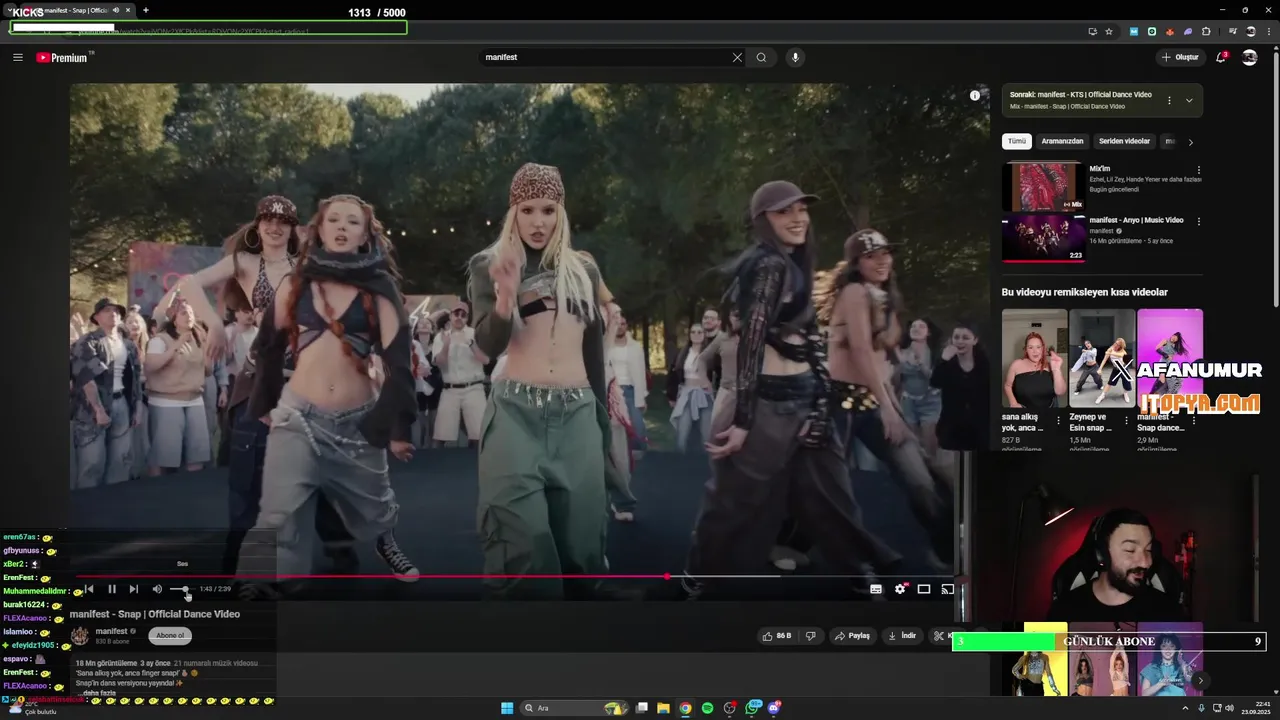Open the Mix'im playlist thumbnail
This screenshot has height=720, width=1280.
pyautogui.click(x=1043, y=186)
